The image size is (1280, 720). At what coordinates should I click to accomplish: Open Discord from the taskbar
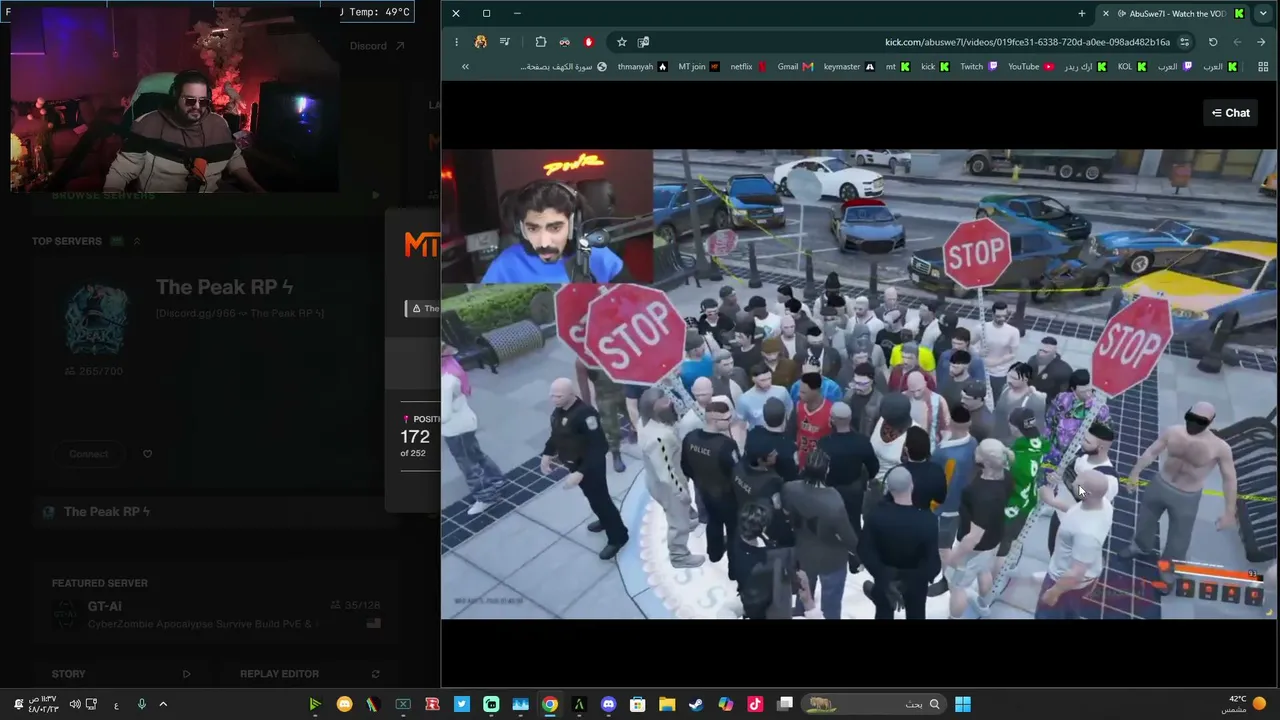point(608,704)
